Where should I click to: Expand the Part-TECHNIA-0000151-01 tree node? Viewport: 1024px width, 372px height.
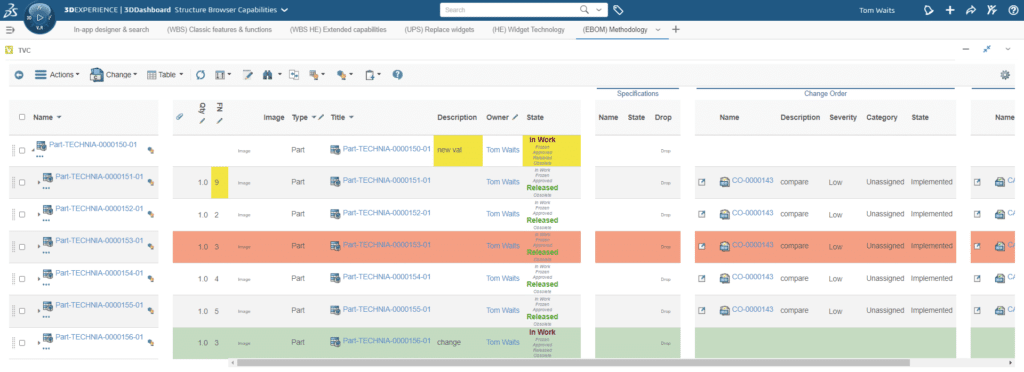[x=39, y=183]
